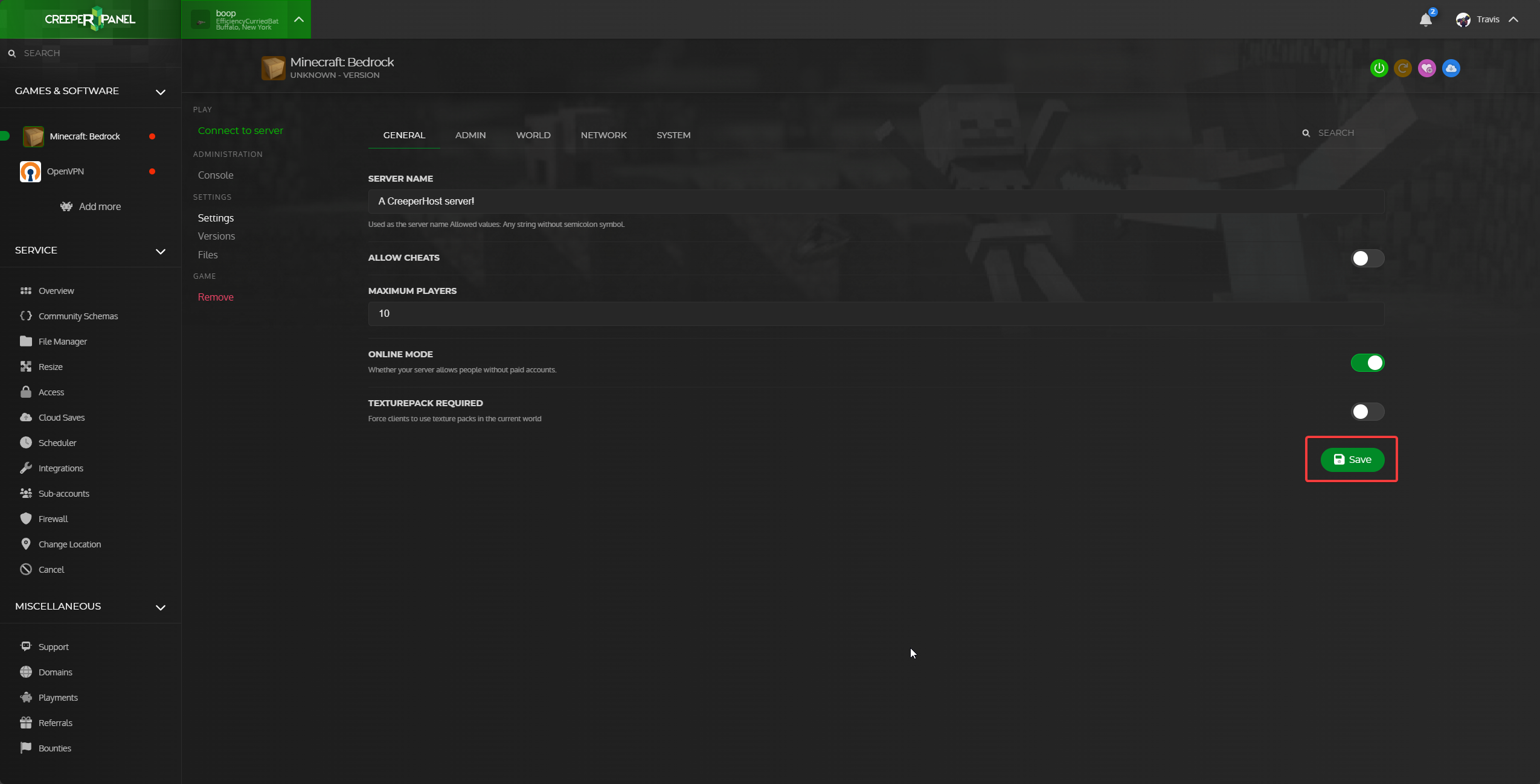Collapse the Games & Software section
Viewport: 1540px width, 784px height.
click(161, 92)
